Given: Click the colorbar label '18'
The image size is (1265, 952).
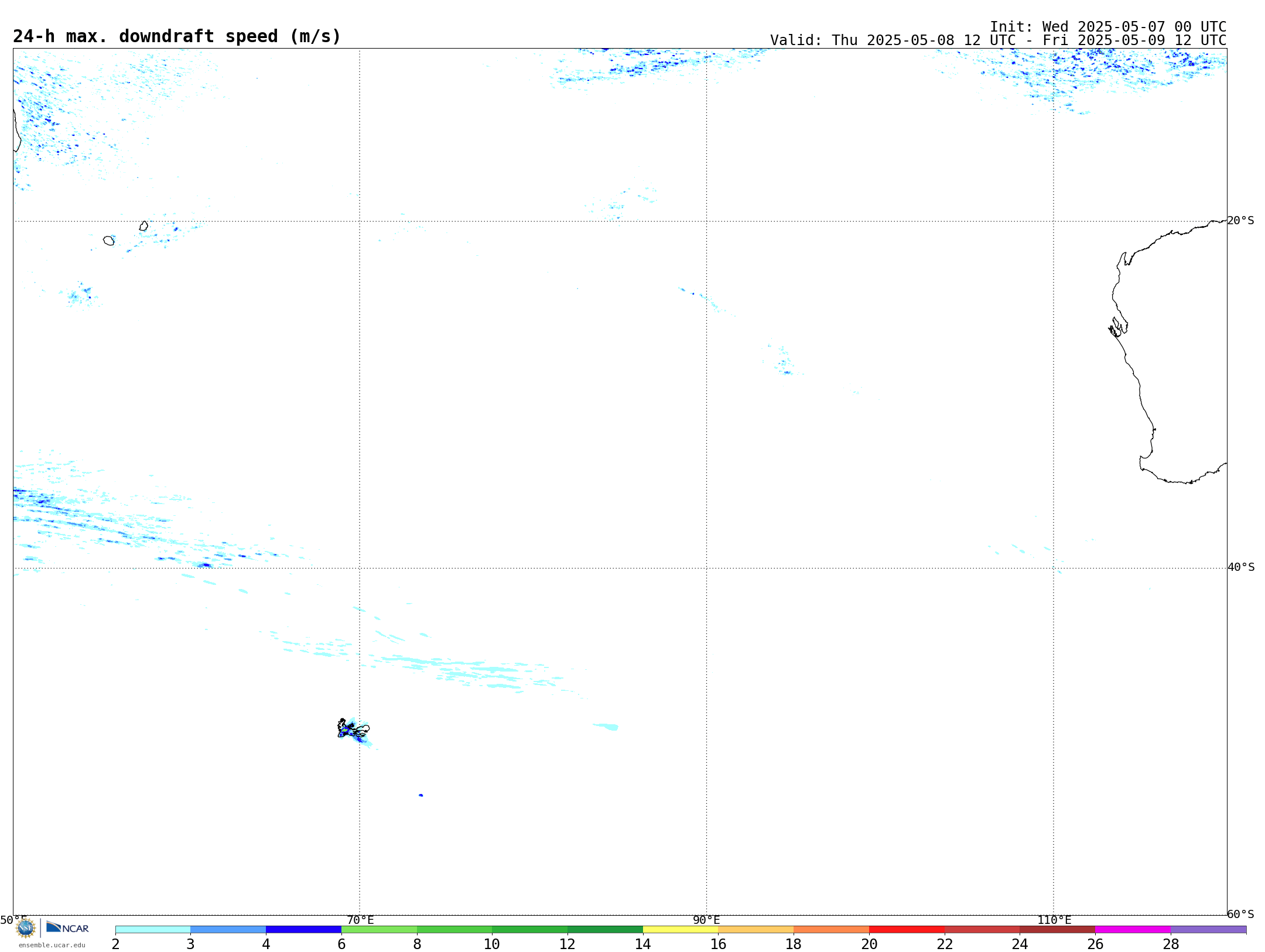Looking at the screenshot, I should pyautogui.click(x=794, y=944).
